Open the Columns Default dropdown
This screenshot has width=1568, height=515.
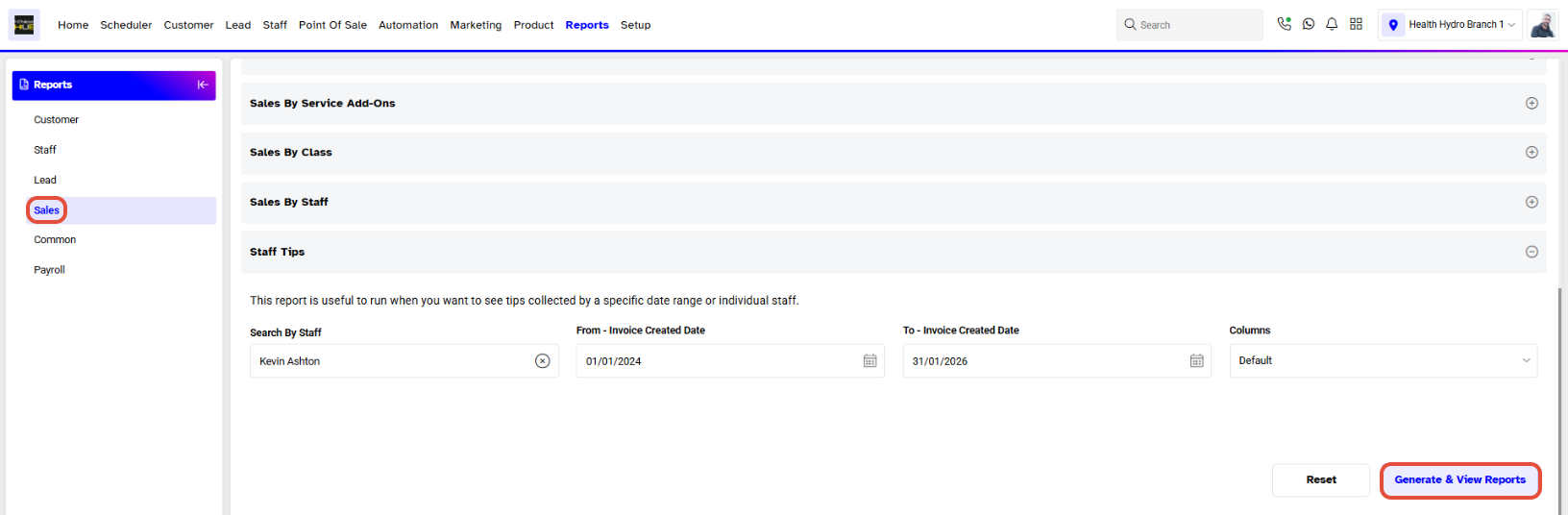pyautogui.click(x=1384, y=360)
